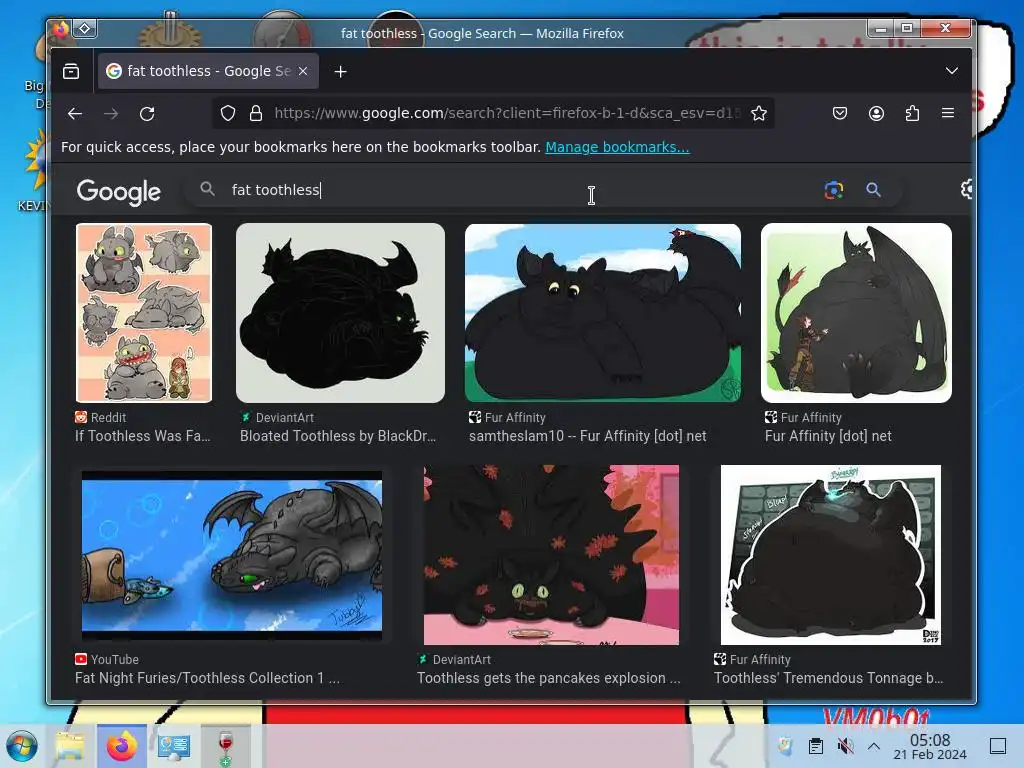Image resolution: width=1024 pixels, height=768 pixels.
Task: Click Firefox window title bar pin icon
Action: (x=85, y=29)
